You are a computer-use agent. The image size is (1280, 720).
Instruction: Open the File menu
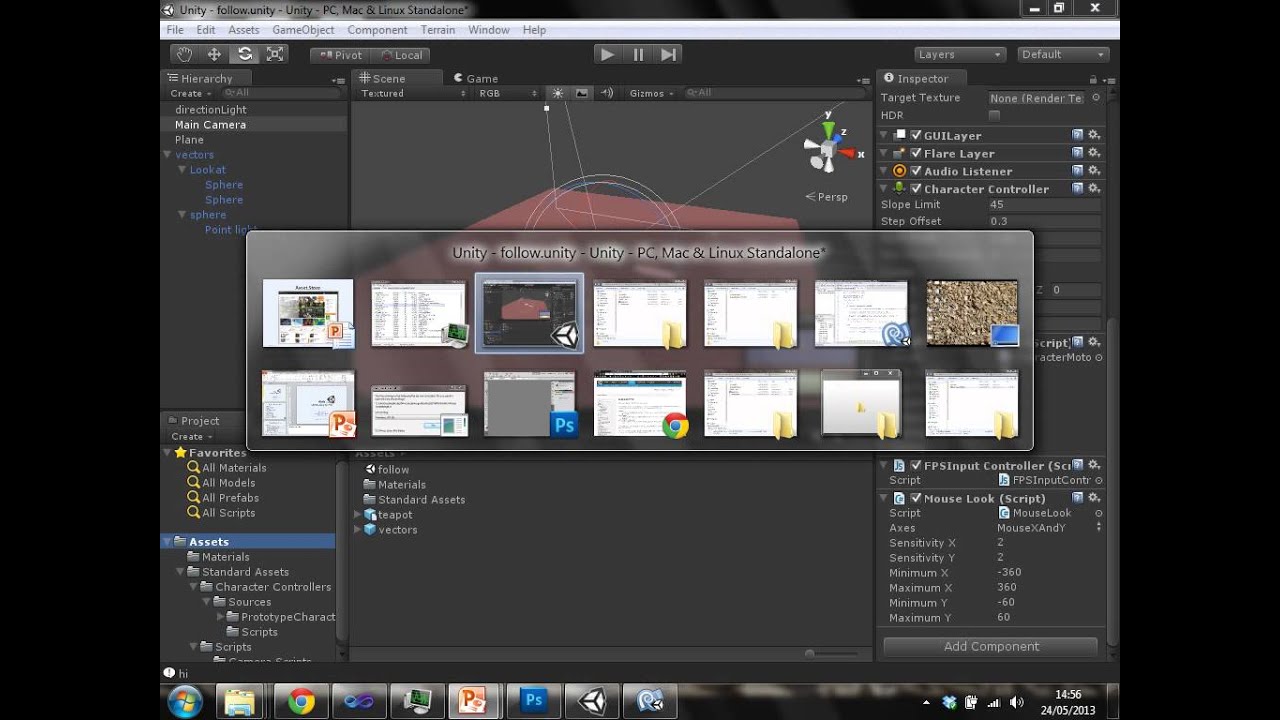click(x=175, y=30)
